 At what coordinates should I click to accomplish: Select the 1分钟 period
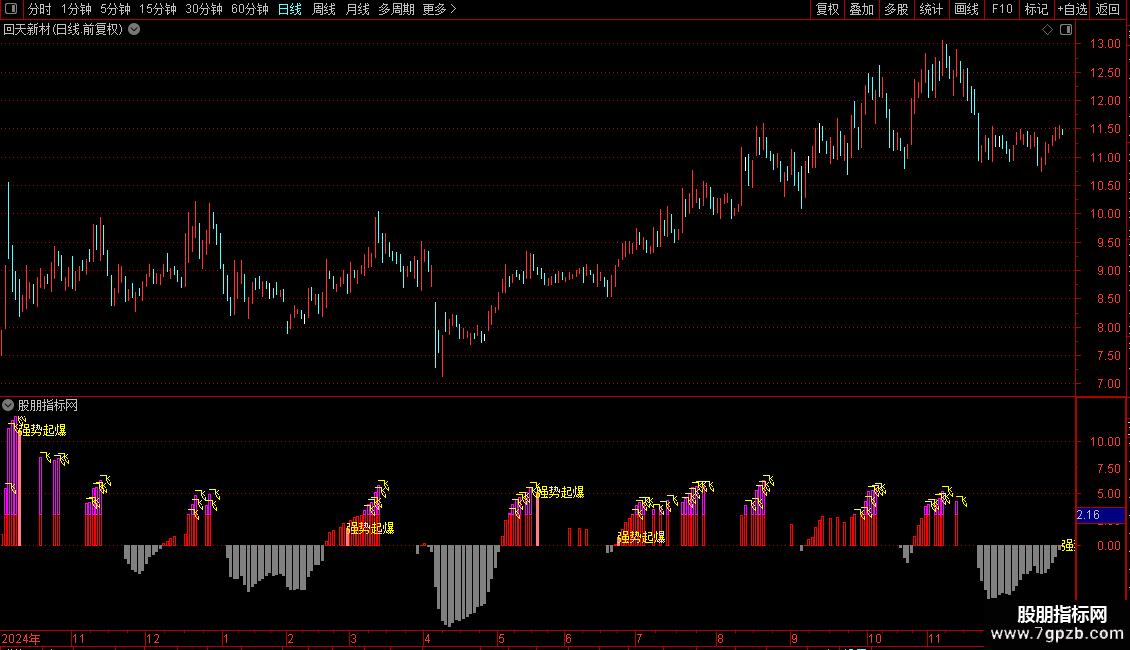(x=76, y=9)
